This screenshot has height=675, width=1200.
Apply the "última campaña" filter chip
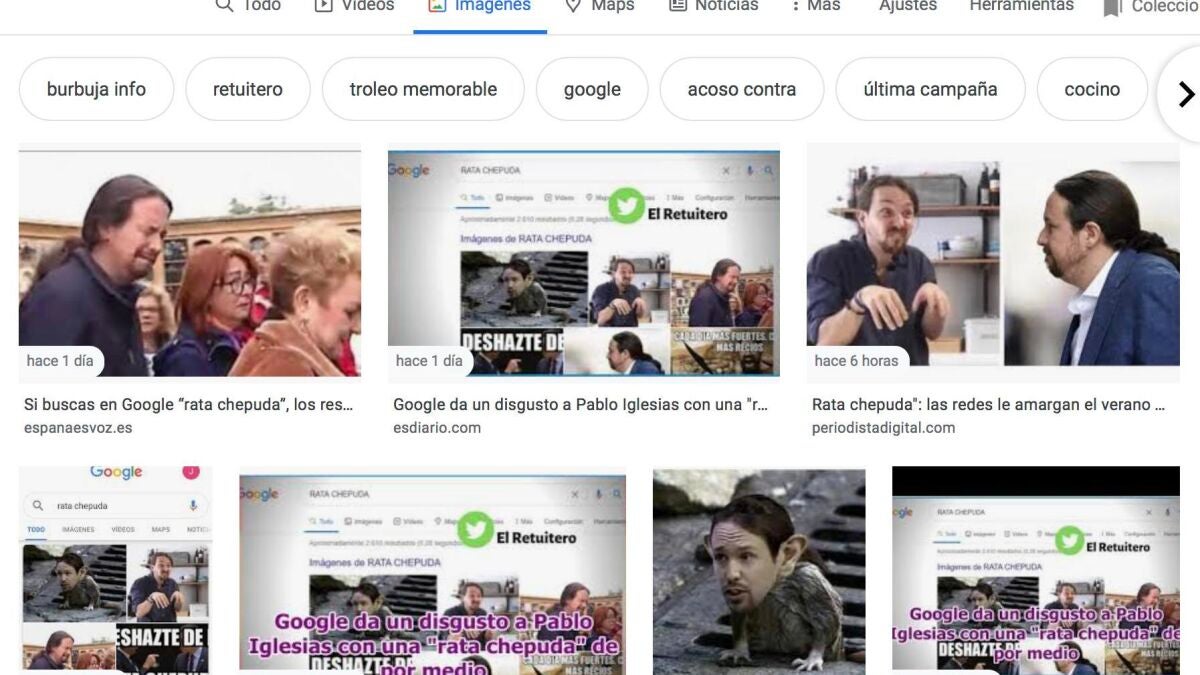click(x=930, y=89)
